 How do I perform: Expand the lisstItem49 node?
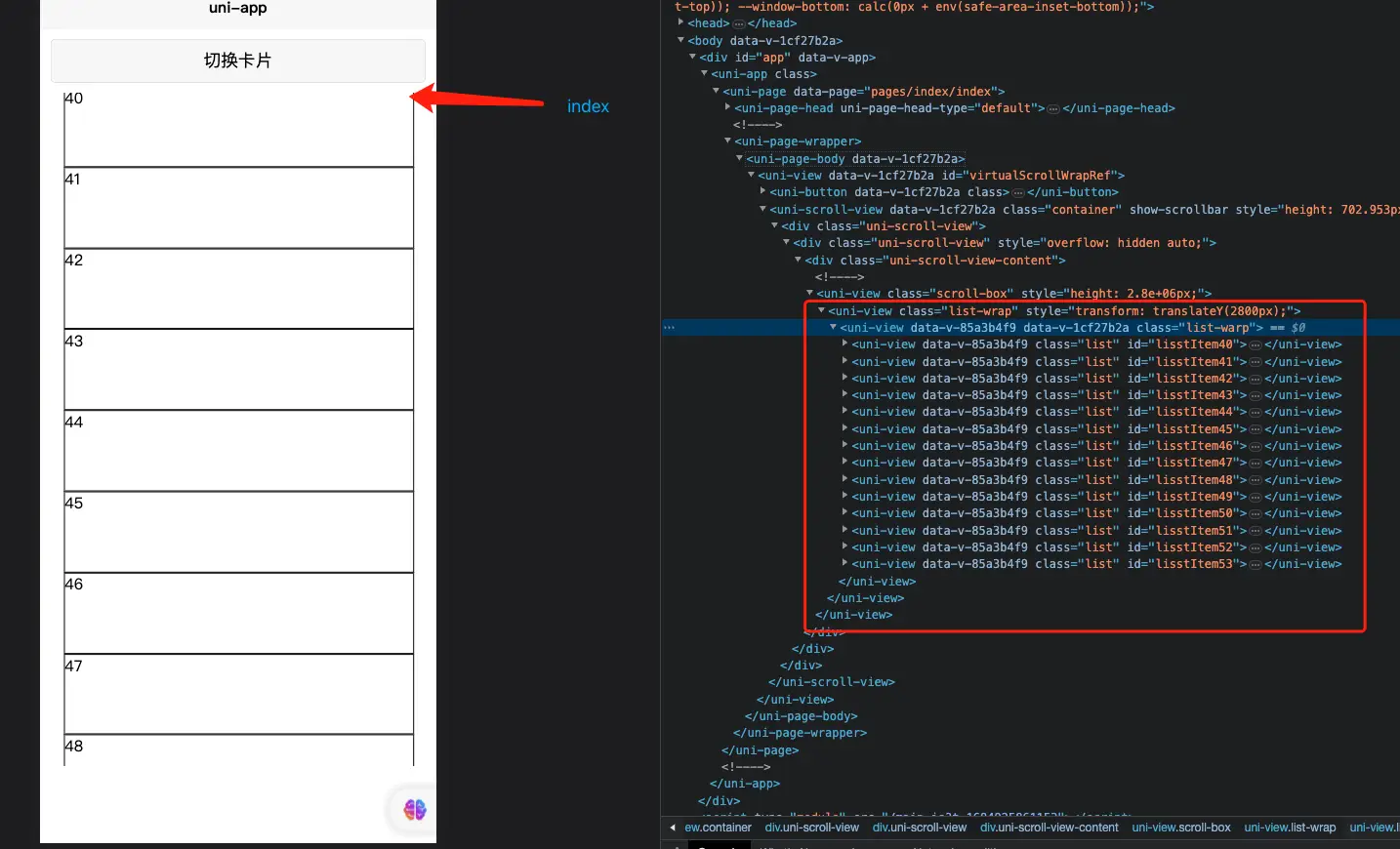845,496
